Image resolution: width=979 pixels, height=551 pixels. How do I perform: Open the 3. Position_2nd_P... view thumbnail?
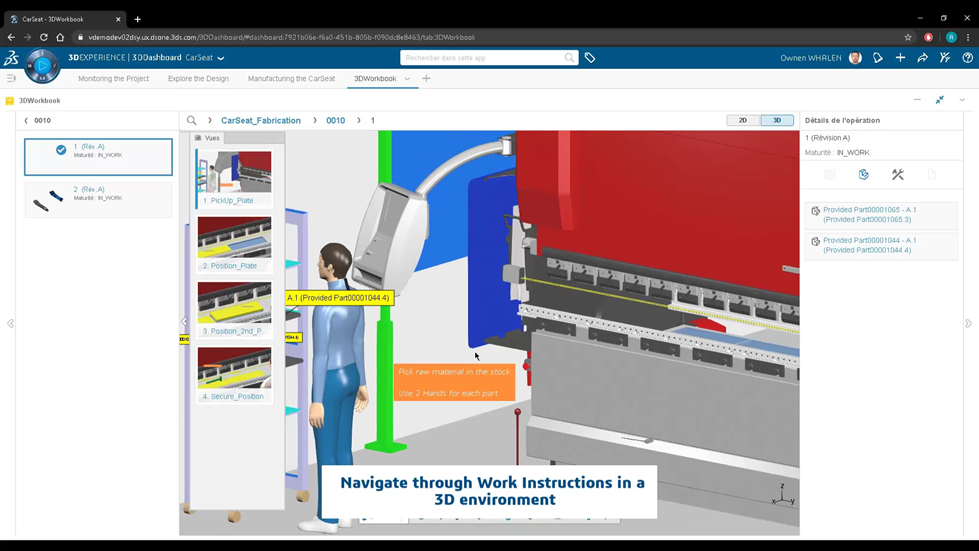pos(234,309)
